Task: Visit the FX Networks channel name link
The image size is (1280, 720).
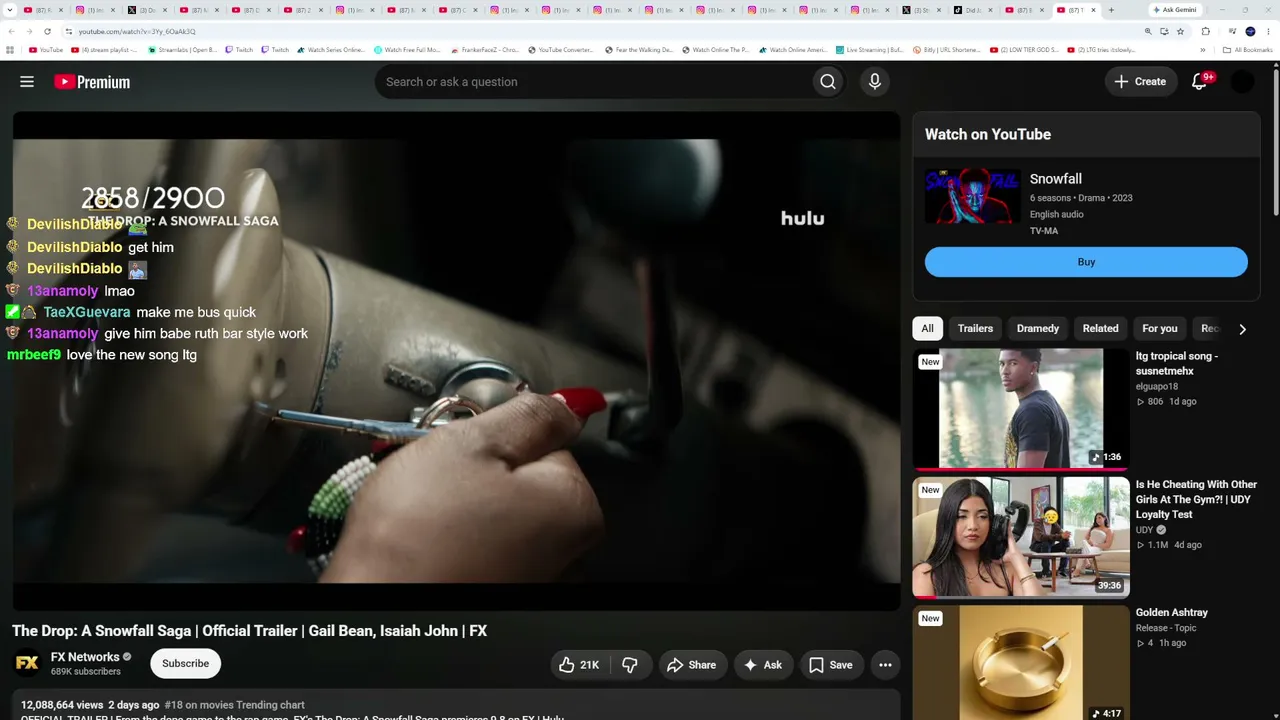Action: 85,657
